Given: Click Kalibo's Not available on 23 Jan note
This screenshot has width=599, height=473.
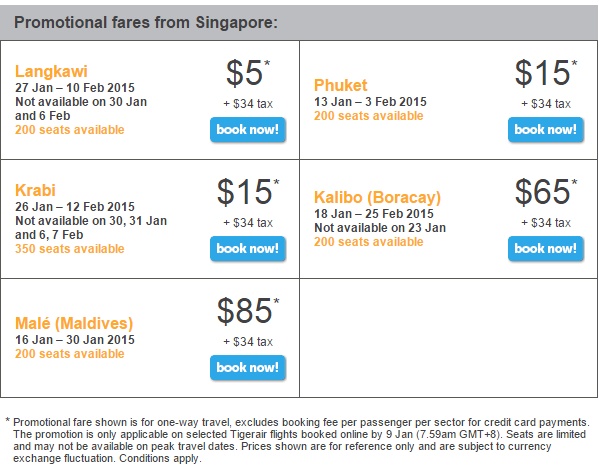Looking at the screenshot, I should coord(380,228).
